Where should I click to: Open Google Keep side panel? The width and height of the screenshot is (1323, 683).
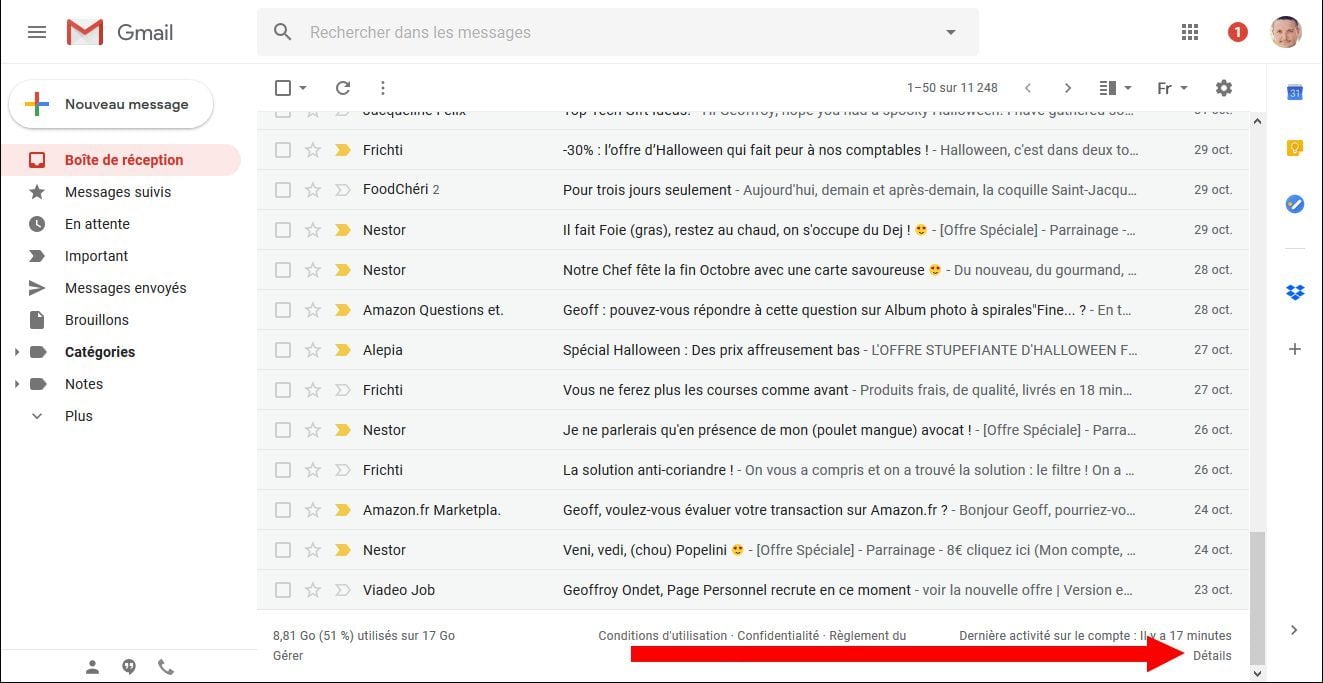[x=1295, y=148]
